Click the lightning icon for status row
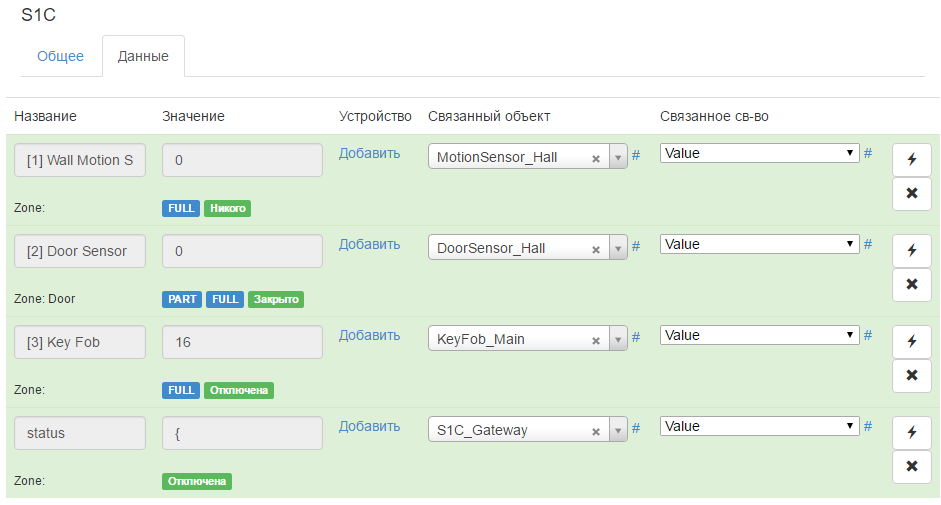Viewport: 941px width, 505px height. tap(911, 433)
